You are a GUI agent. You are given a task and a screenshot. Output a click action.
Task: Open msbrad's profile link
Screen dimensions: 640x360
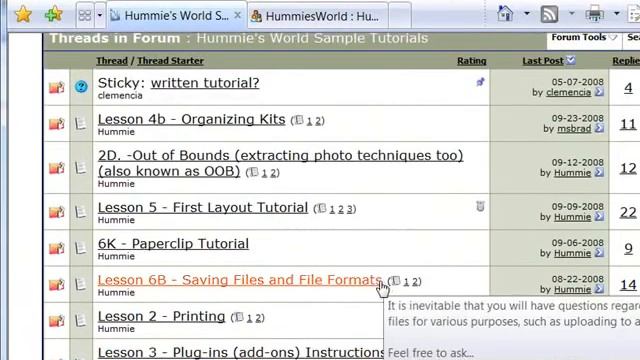click(574, 129)
